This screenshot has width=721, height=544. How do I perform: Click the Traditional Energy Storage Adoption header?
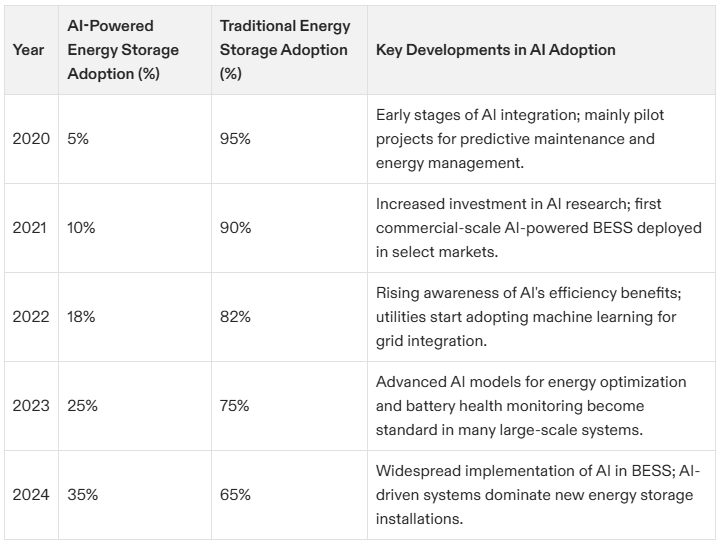(x=283, y=50)
